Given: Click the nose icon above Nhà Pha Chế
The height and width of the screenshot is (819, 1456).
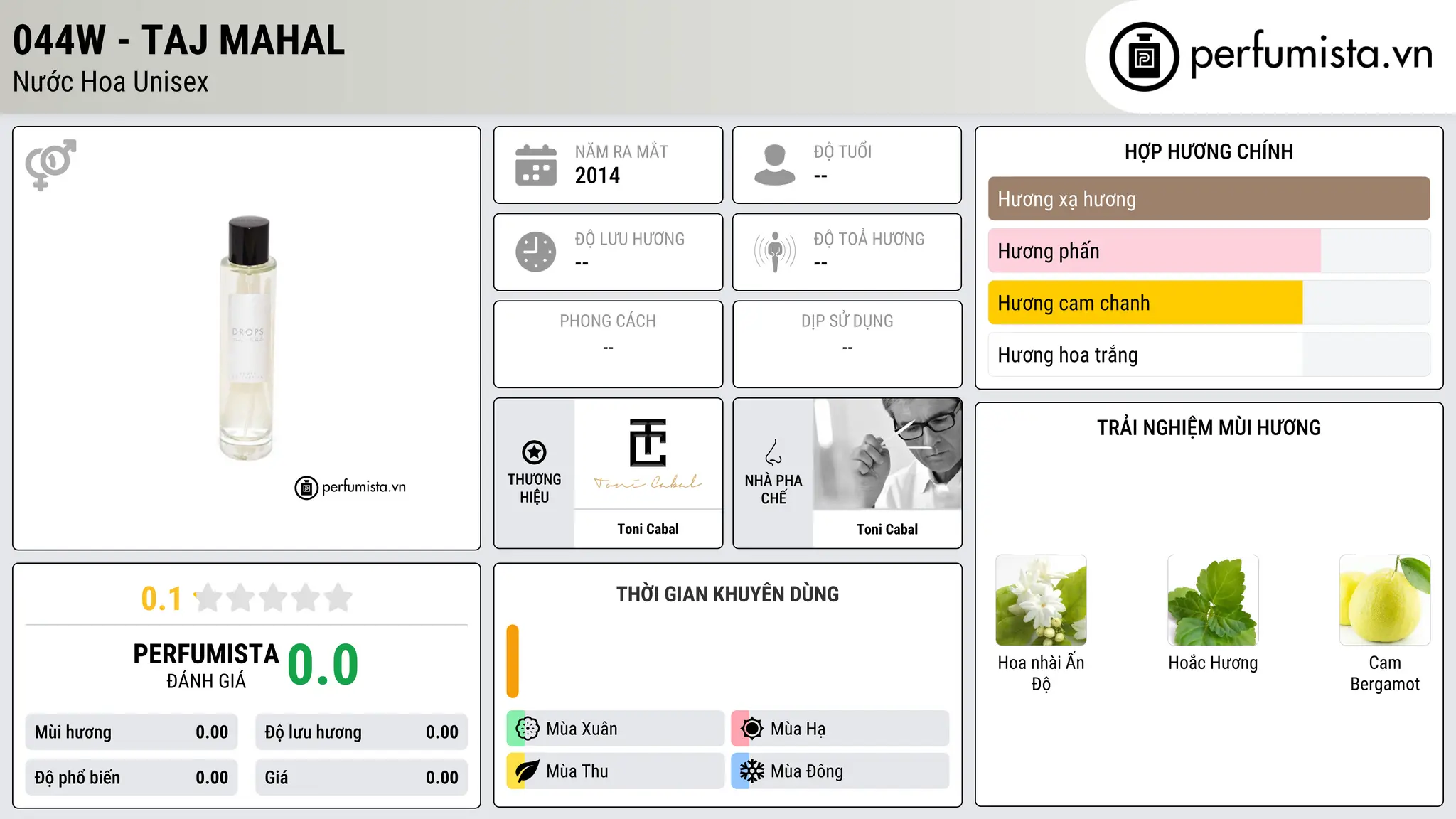Looking at the screenshot, I should [x=773, y=452].
